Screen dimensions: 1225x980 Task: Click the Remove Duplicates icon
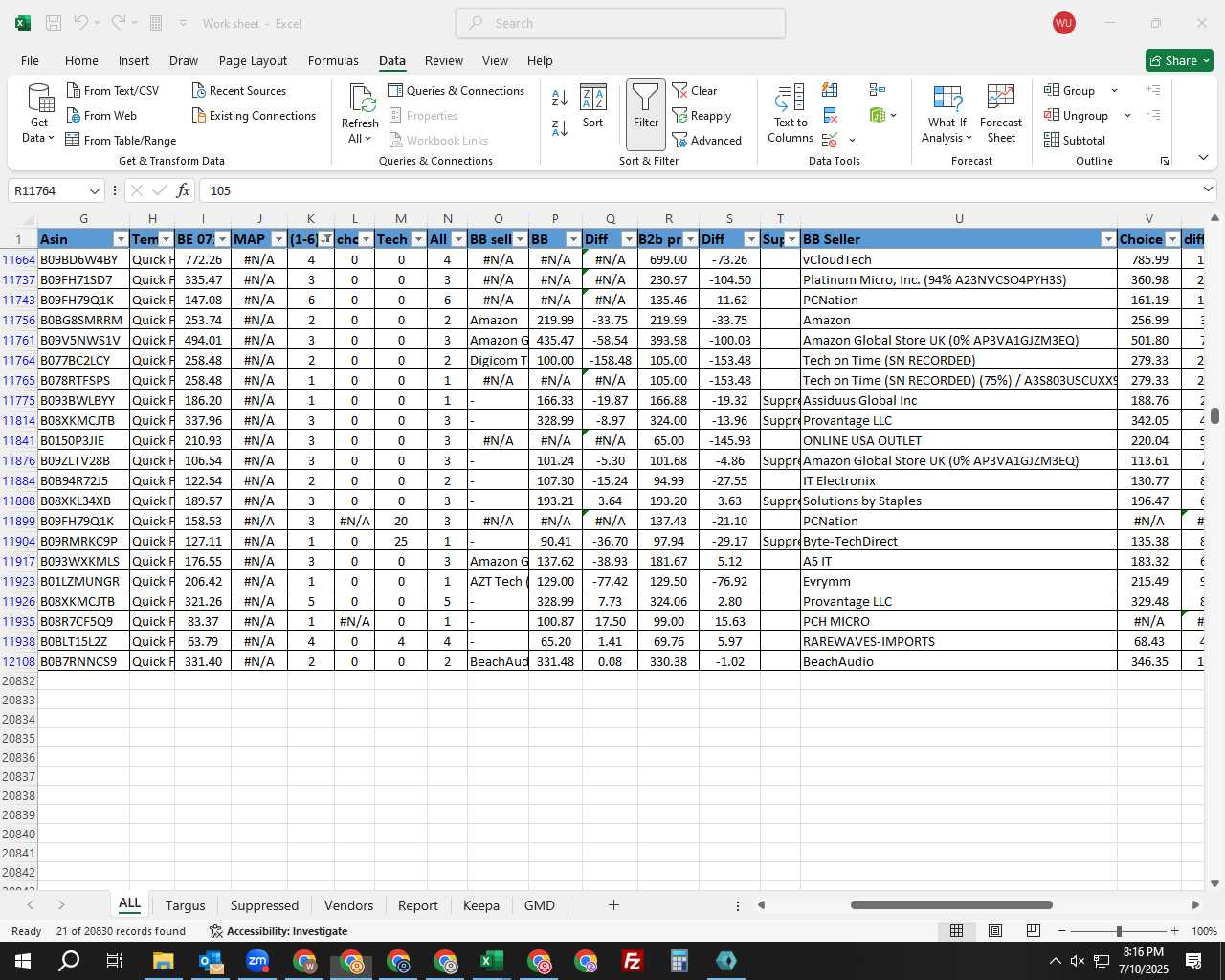[830, 116]
